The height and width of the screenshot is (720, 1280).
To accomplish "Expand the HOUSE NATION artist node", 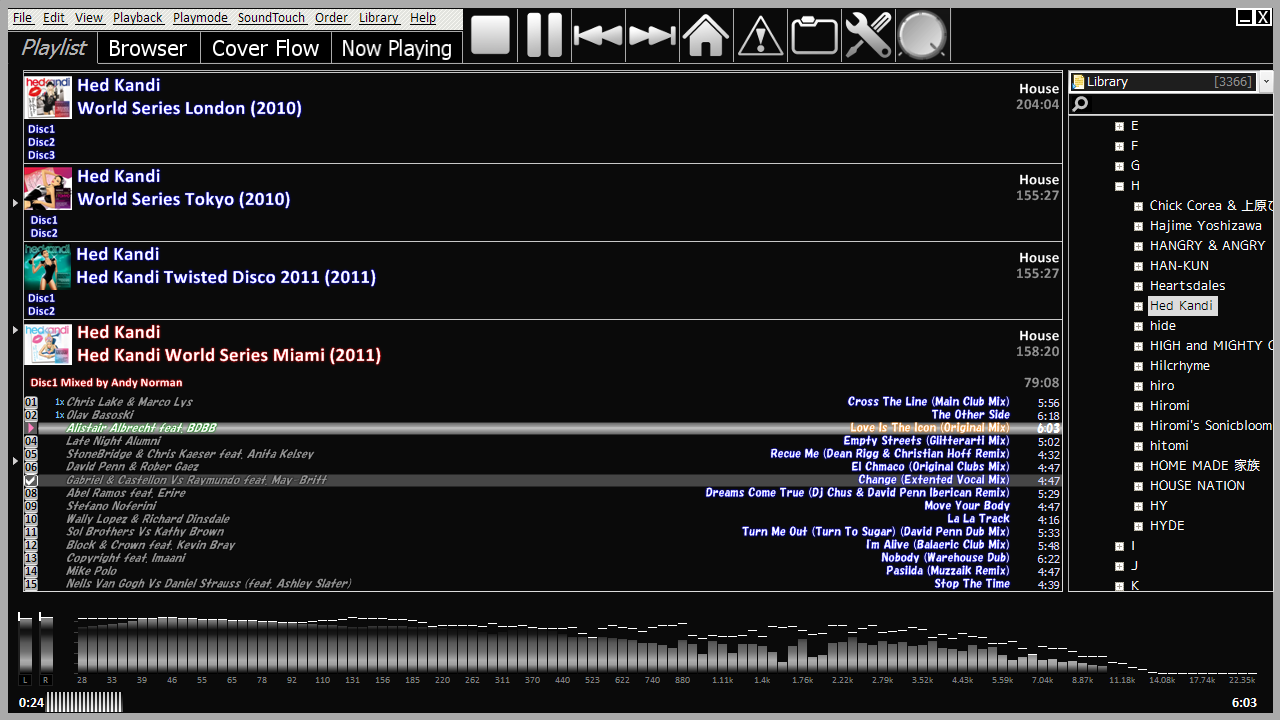I will (x=1138, y=486).
